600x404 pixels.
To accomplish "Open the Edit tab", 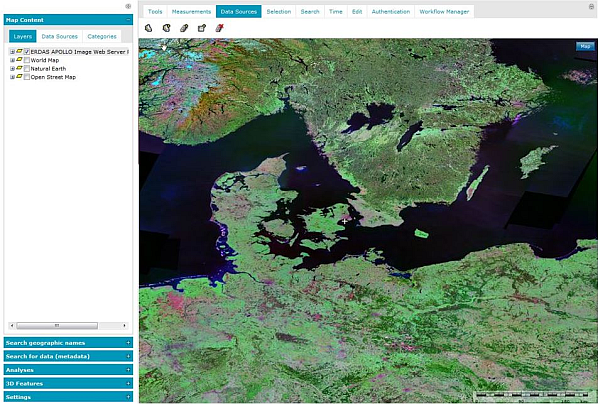I will 357,11.
